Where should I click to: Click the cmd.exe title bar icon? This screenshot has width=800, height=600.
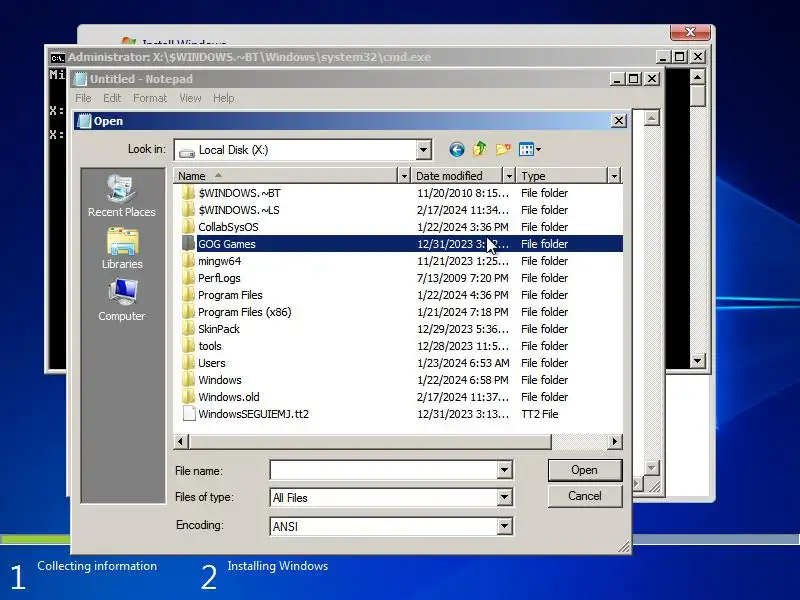58,58
